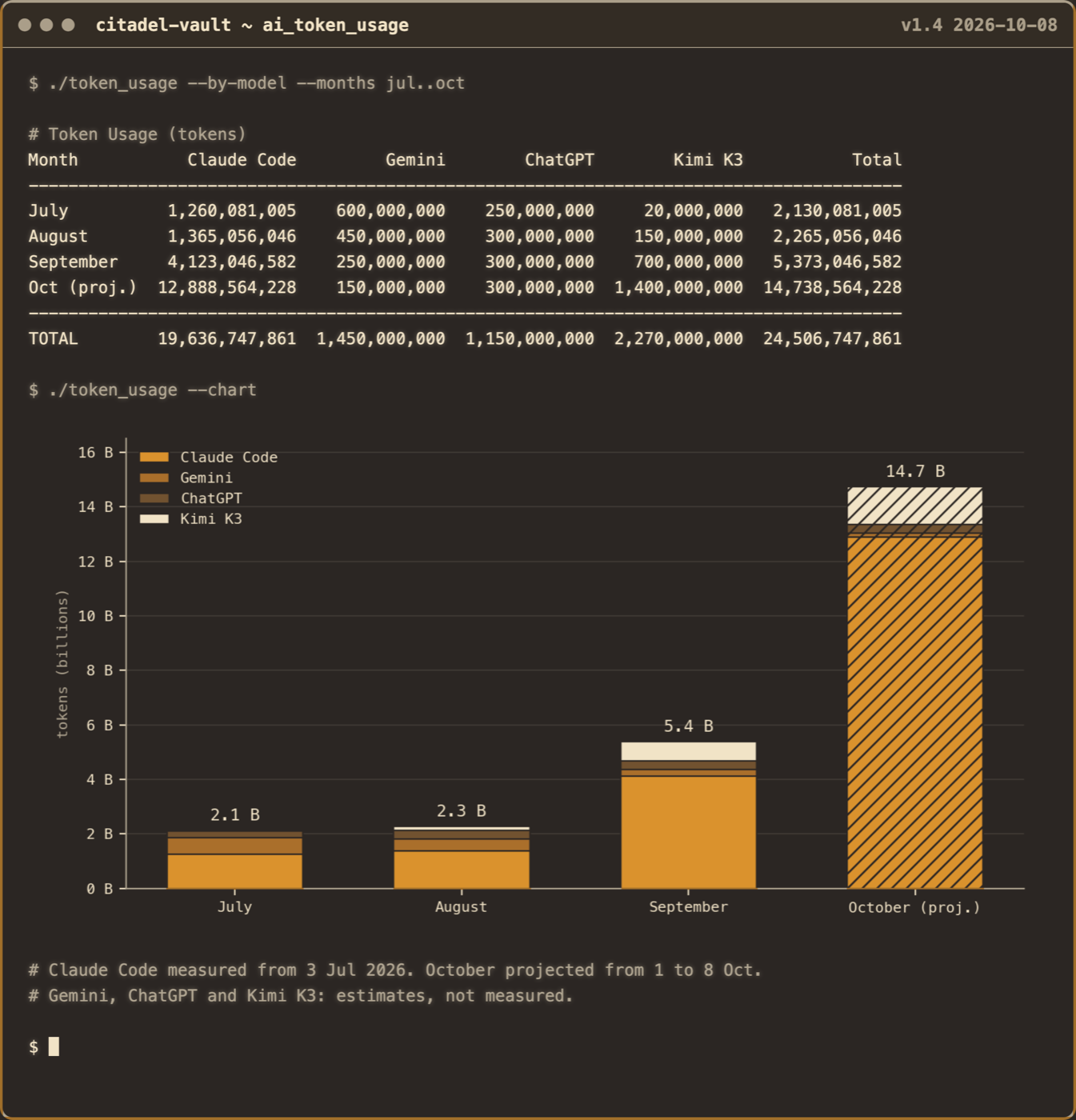Click the window title citadel-vault ~ ai_token_usage
The width and height of the screenshot is (1076, 1120).
pos(252,25)
